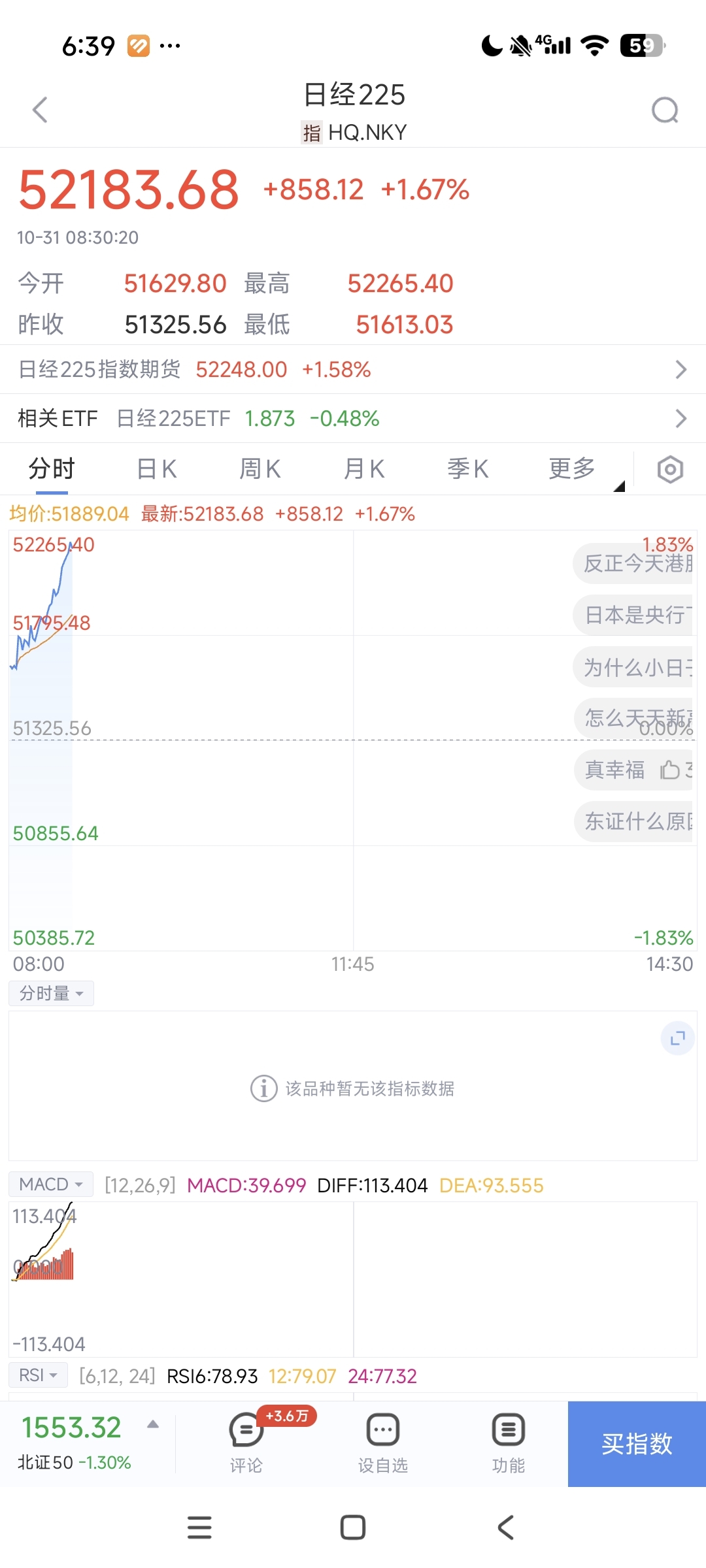Open chart settings hexagon icon
The image size is (706, 1568).
(x=670, y=469)
